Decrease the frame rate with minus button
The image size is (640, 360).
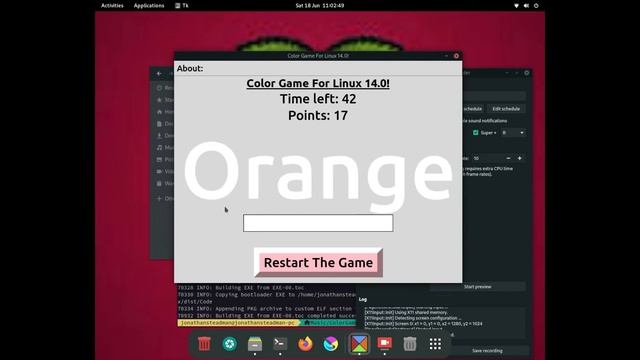pos(508,158)
